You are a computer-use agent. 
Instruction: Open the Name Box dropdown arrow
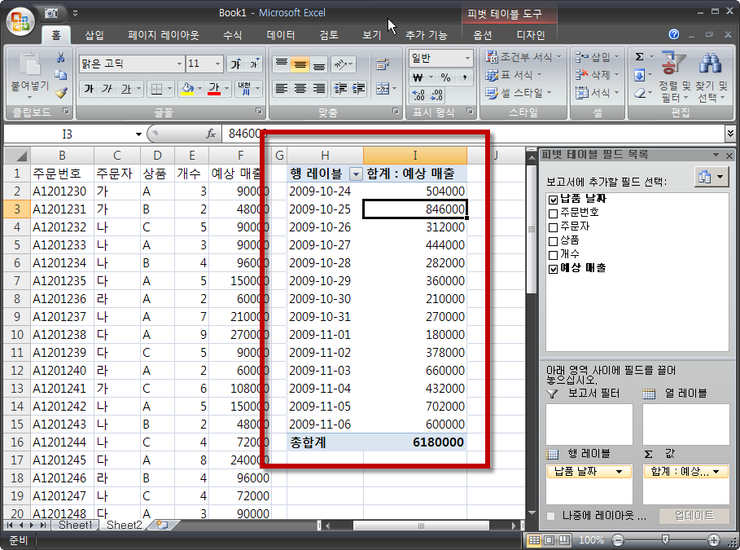(x=138, y=134)
